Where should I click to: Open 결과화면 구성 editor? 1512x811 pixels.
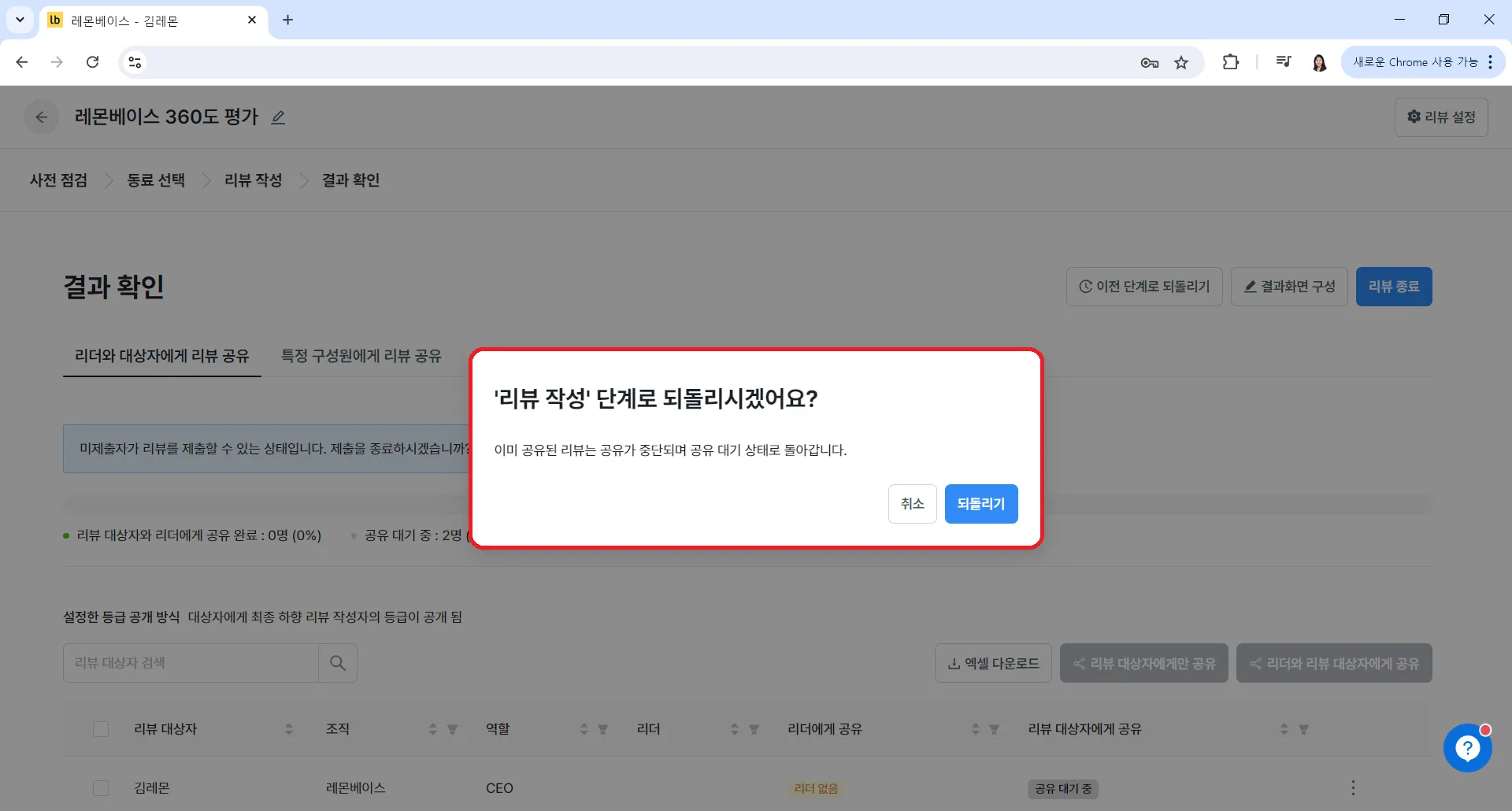[x=1289, y=287]
